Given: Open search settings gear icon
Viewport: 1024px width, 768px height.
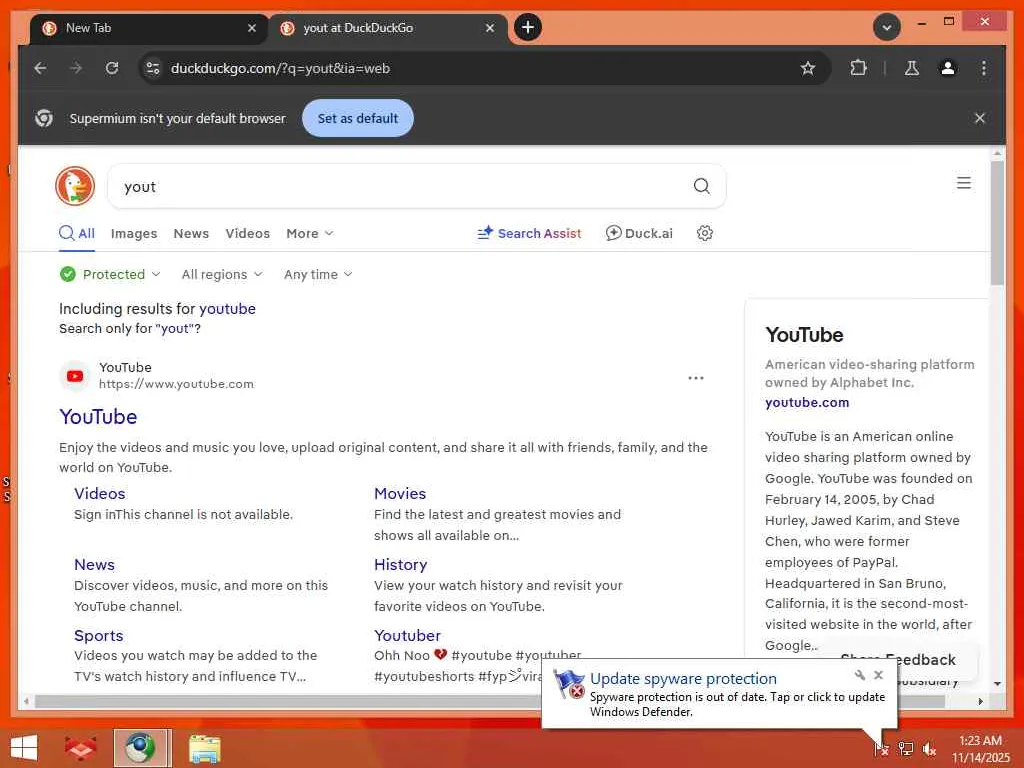Looking at the screenshot, I should pos(704,233).
